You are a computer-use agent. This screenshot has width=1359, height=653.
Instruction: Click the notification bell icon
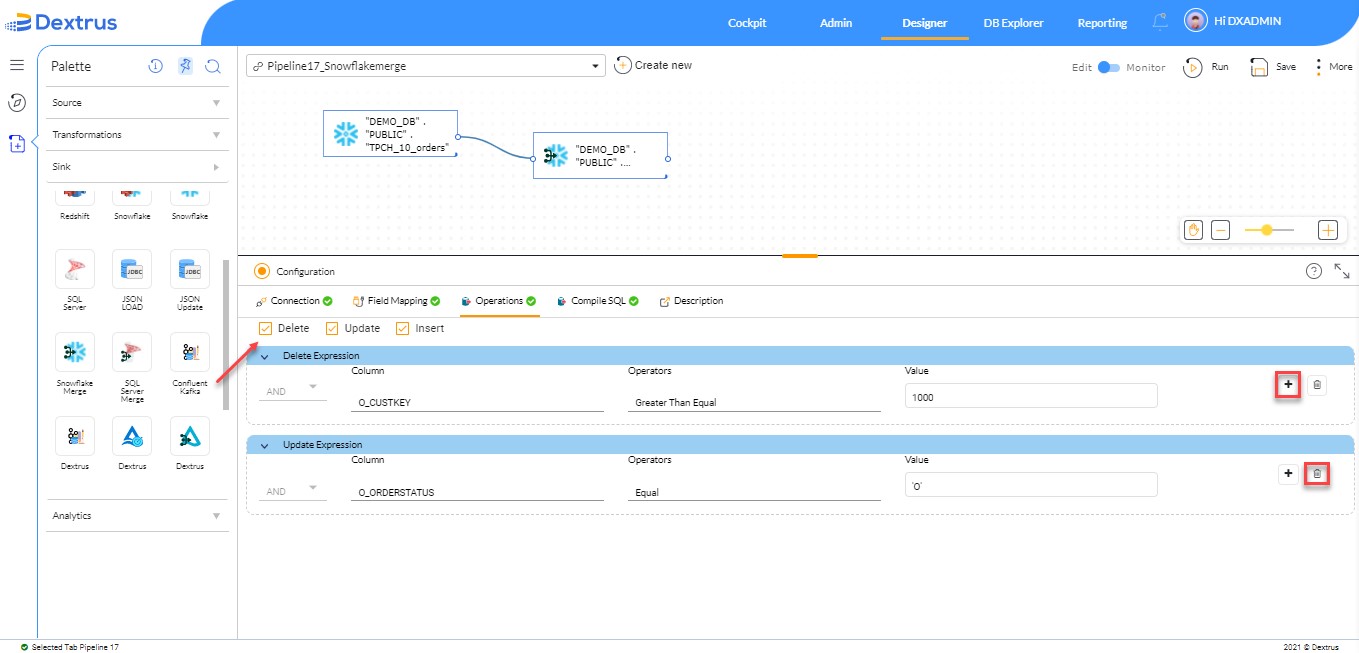tap(1160, 21)
